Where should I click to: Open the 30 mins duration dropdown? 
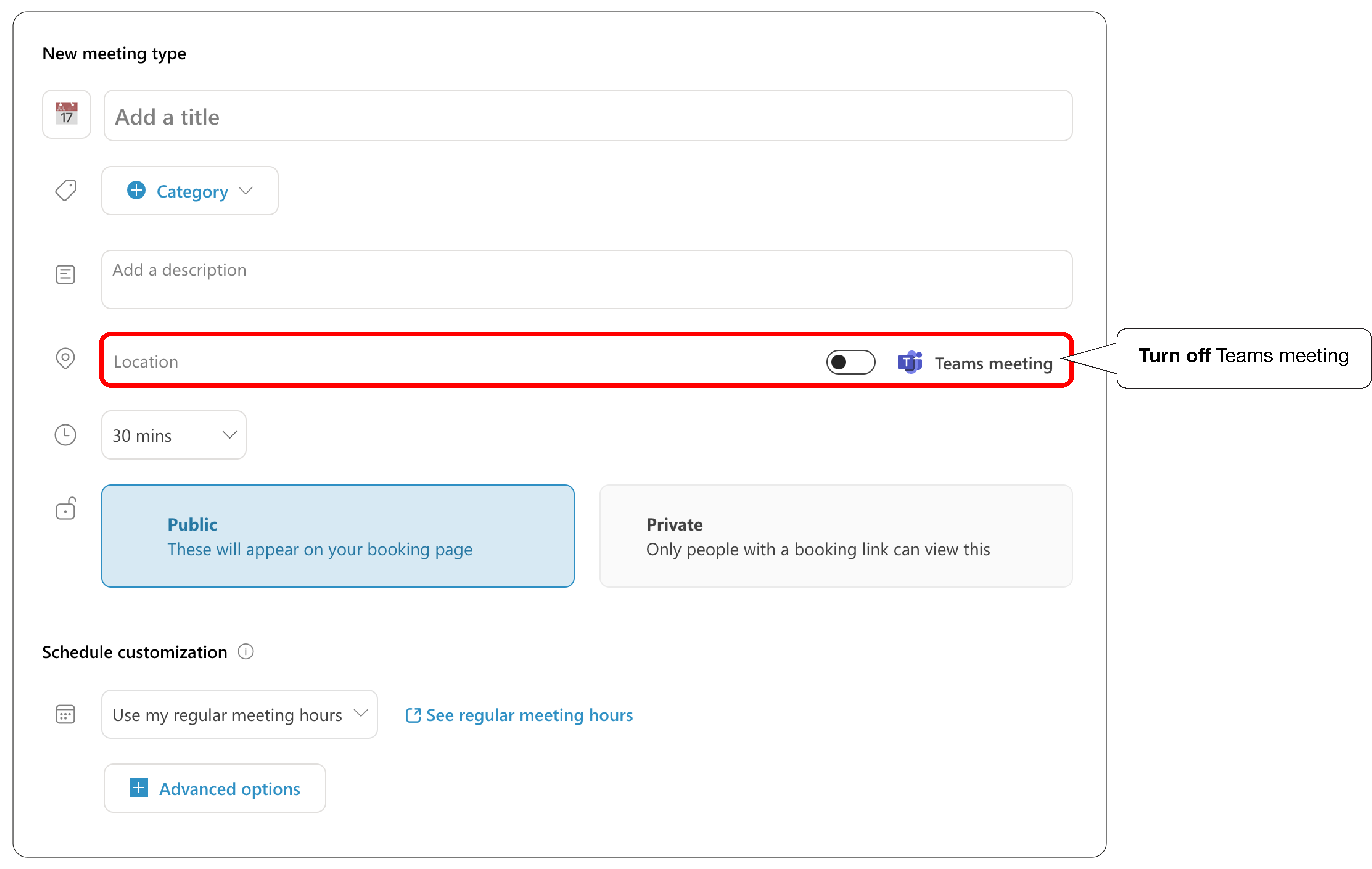[x=174, y=435]
